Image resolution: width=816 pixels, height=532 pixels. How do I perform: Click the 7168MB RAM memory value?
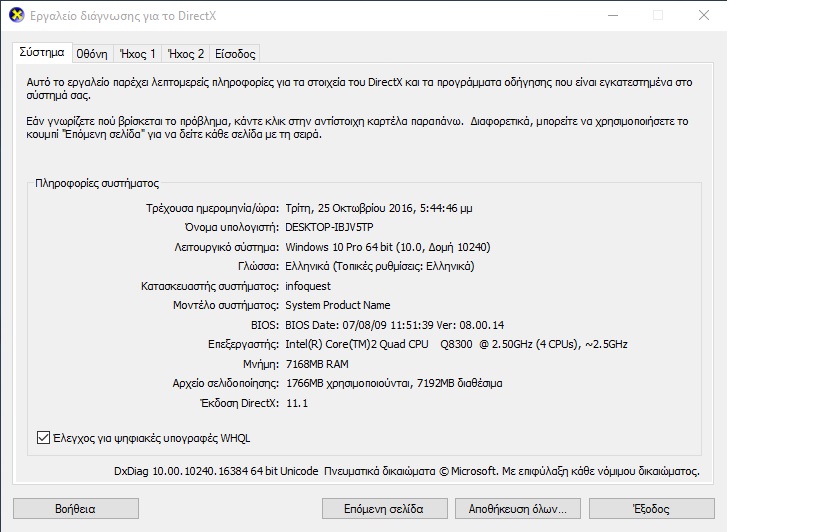[x=319, y=363]
